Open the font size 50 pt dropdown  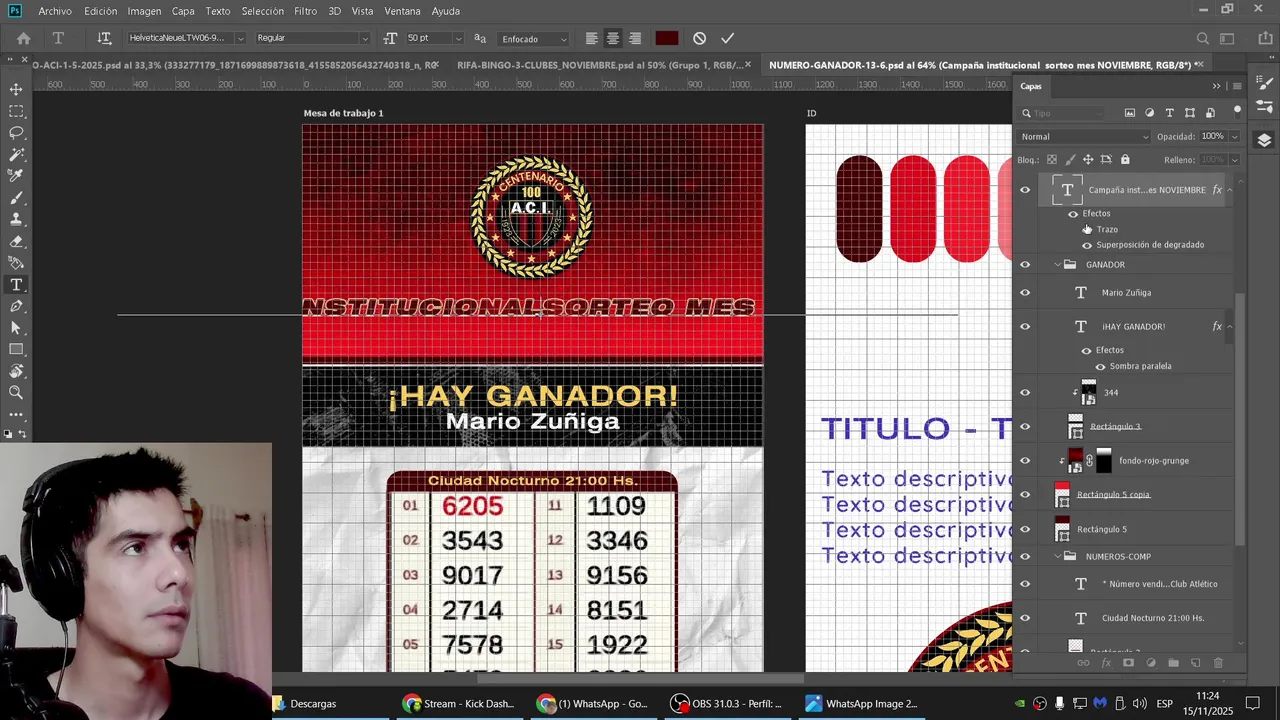click(458, 38)
